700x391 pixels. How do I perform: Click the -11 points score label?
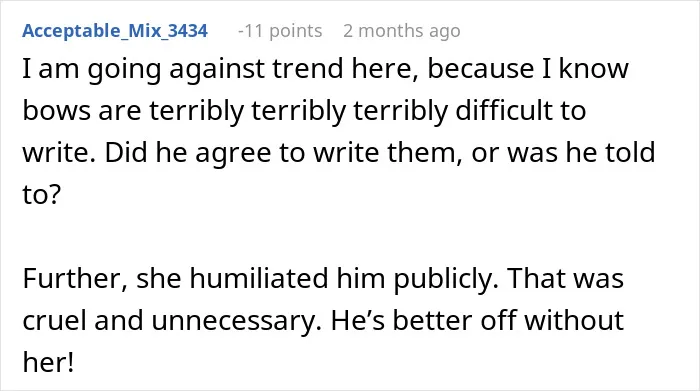point(280,31)
